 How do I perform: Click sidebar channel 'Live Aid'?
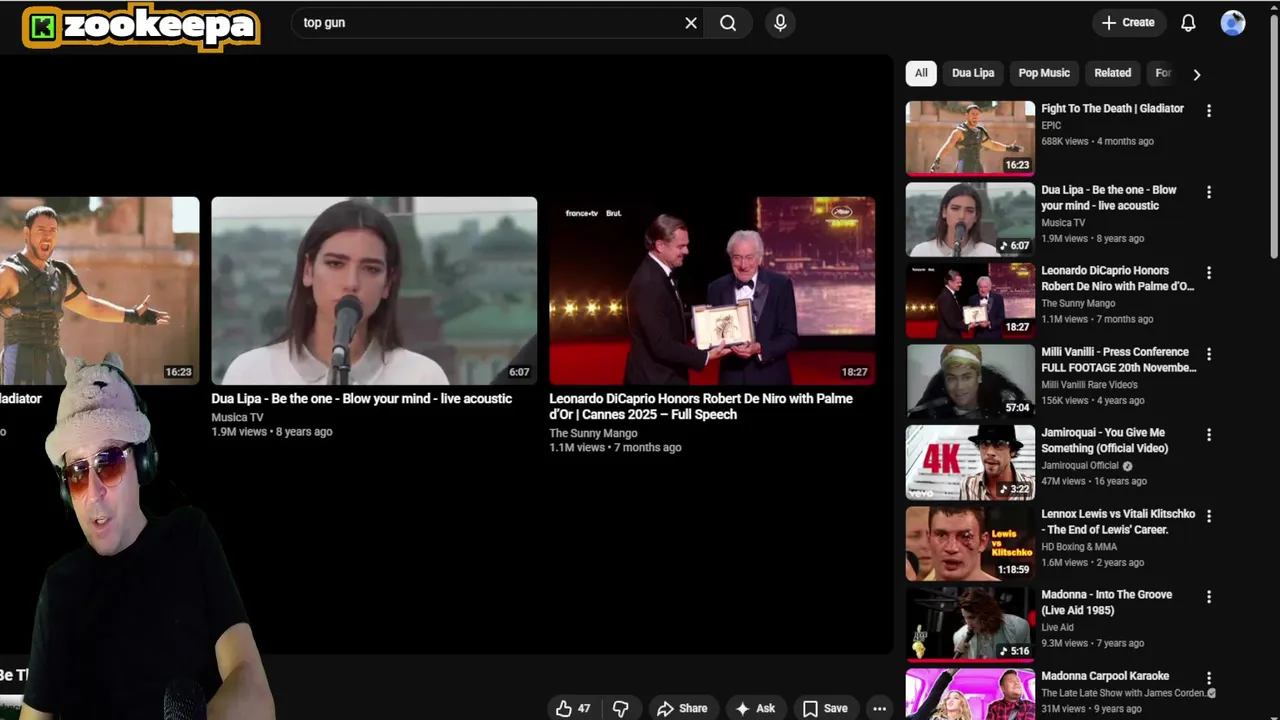[1057, 627]
